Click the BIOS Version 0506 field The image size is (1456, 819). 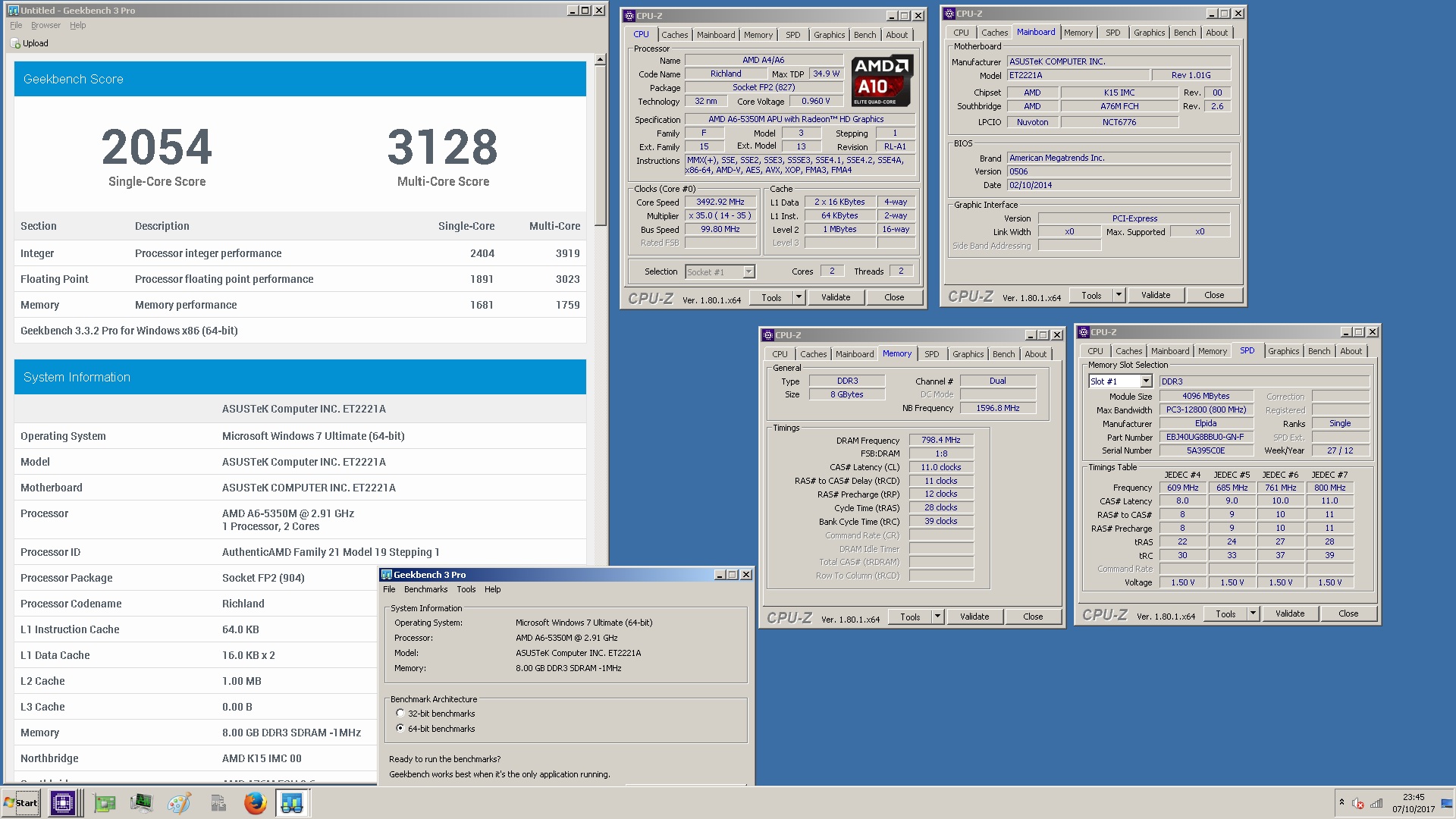tap(1119, 171)
